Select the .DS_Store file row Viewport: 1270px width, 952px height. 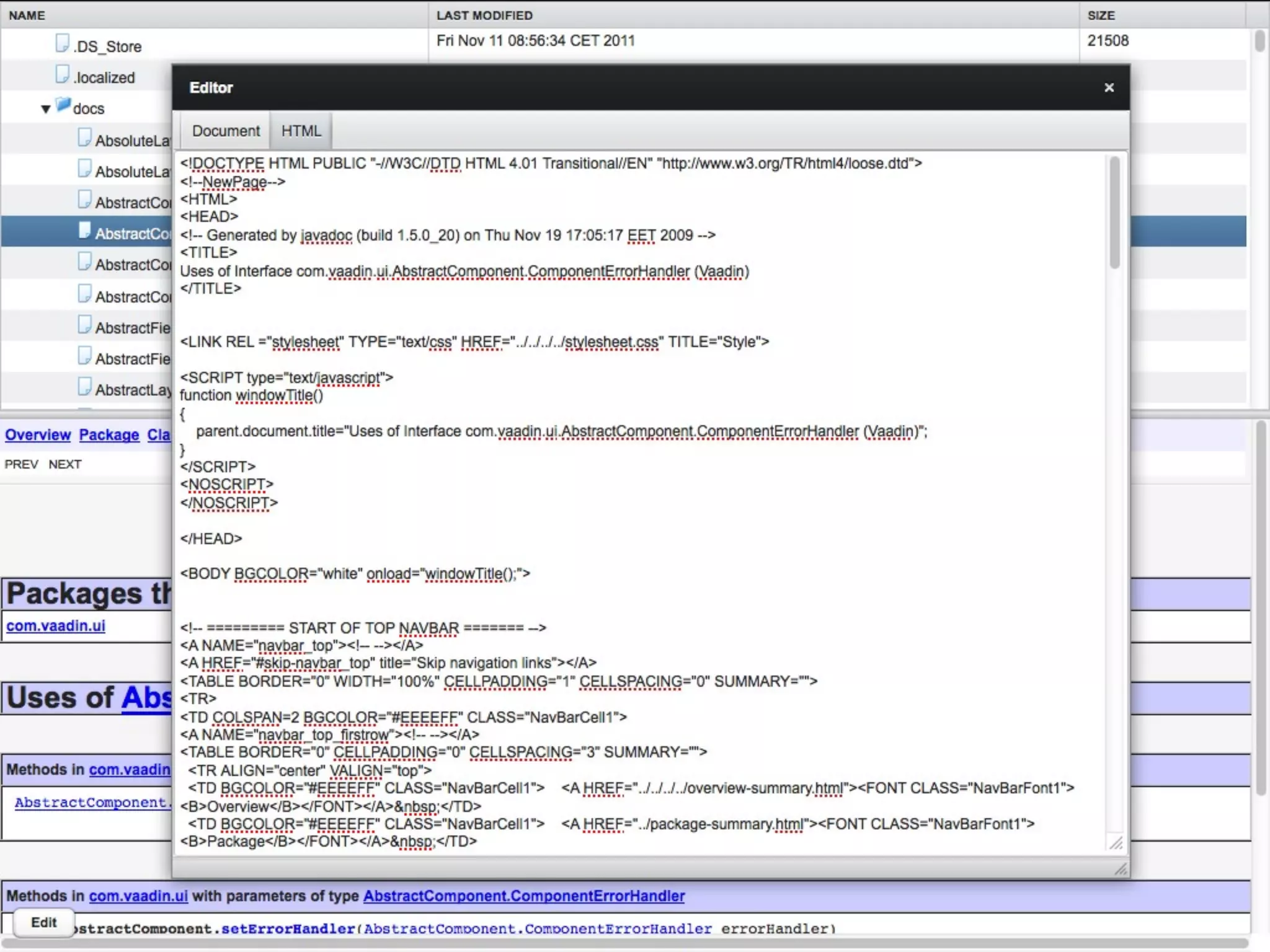pyautogui.click(x=623, y=45)
